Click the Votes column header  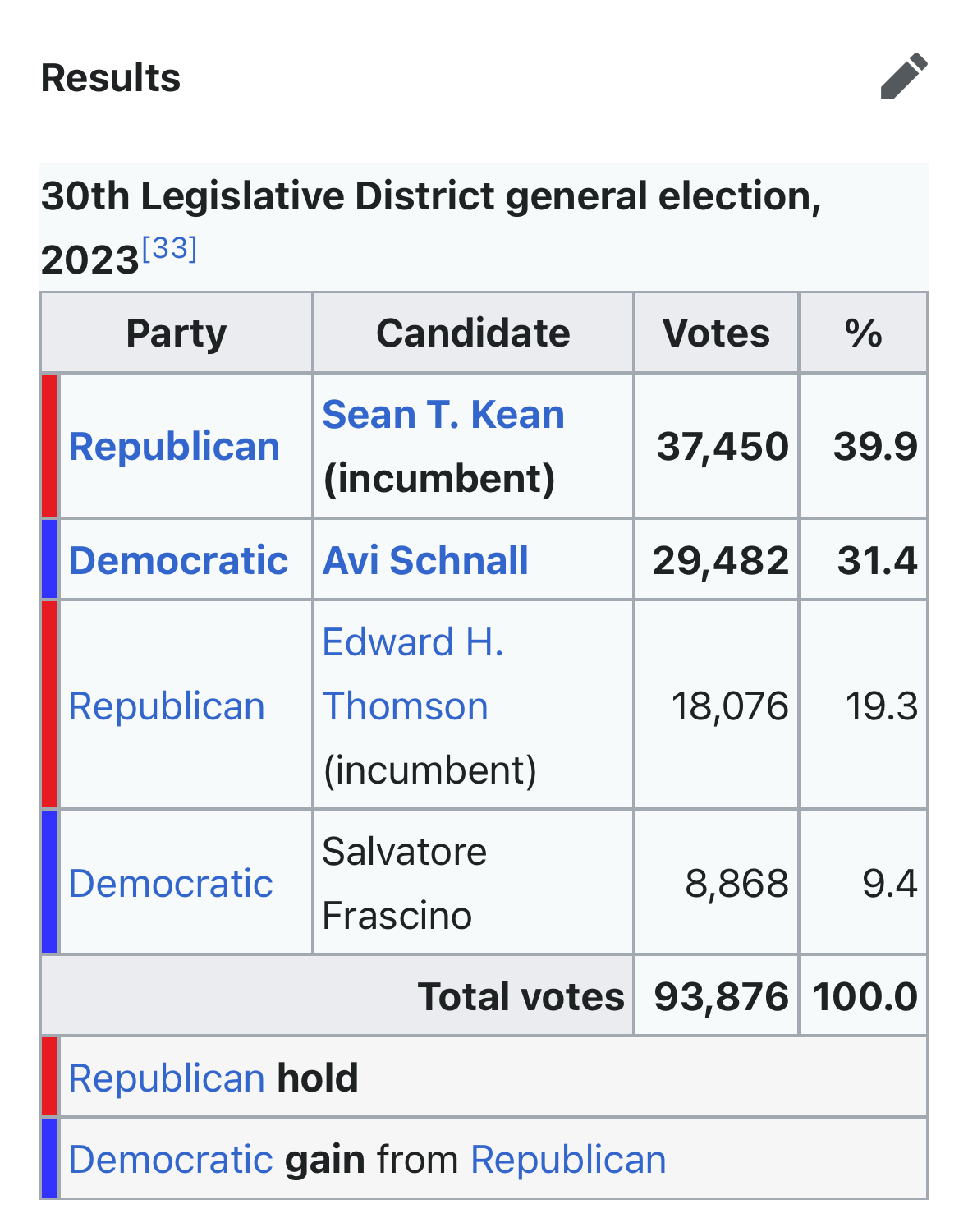(716, 333)
